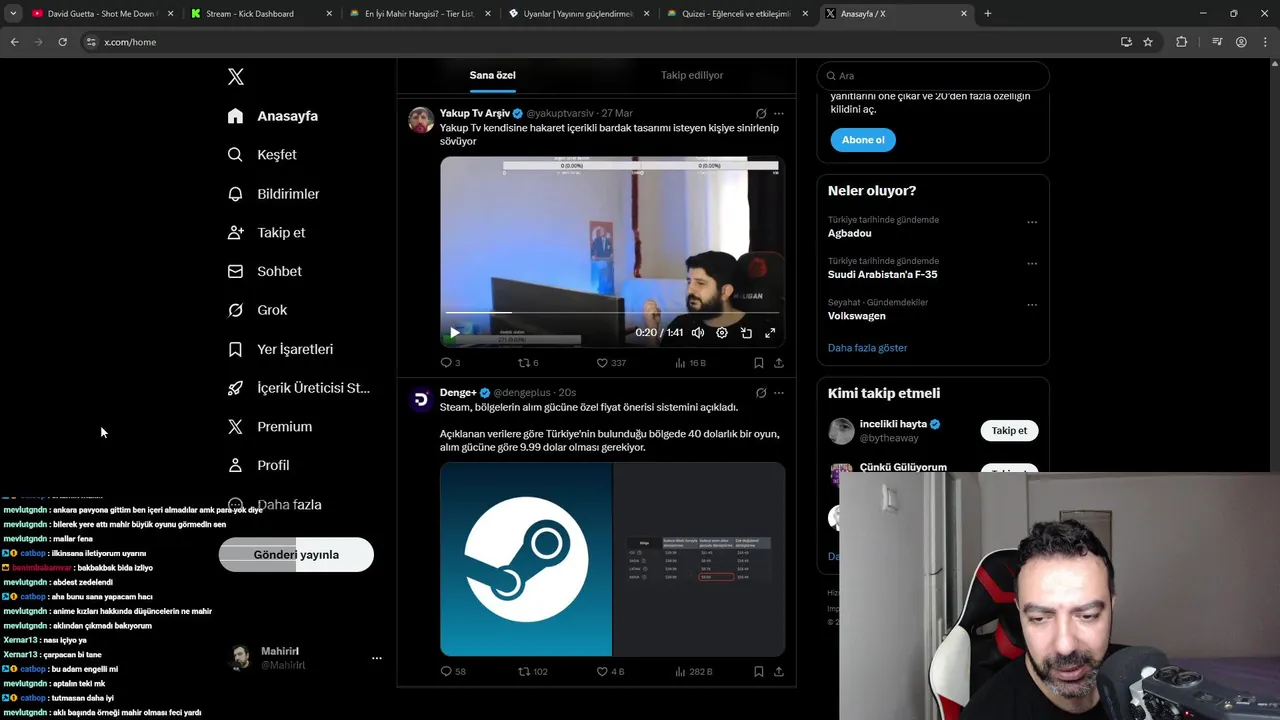Play the Yakup Tv video
This screenshot has height=720, width=1280.
tap(454, 333)
